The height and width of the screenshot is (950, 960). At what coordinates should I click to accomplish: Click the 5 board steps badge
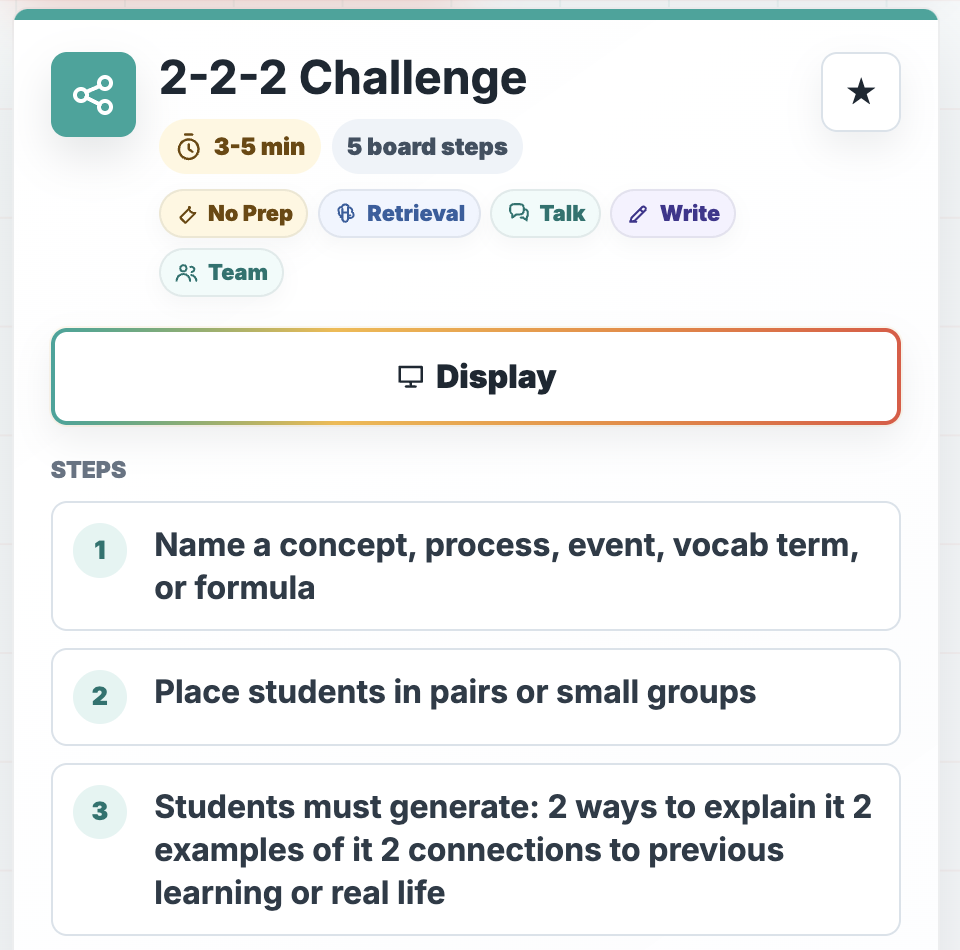pyautogui.click(x=427, y=147)
